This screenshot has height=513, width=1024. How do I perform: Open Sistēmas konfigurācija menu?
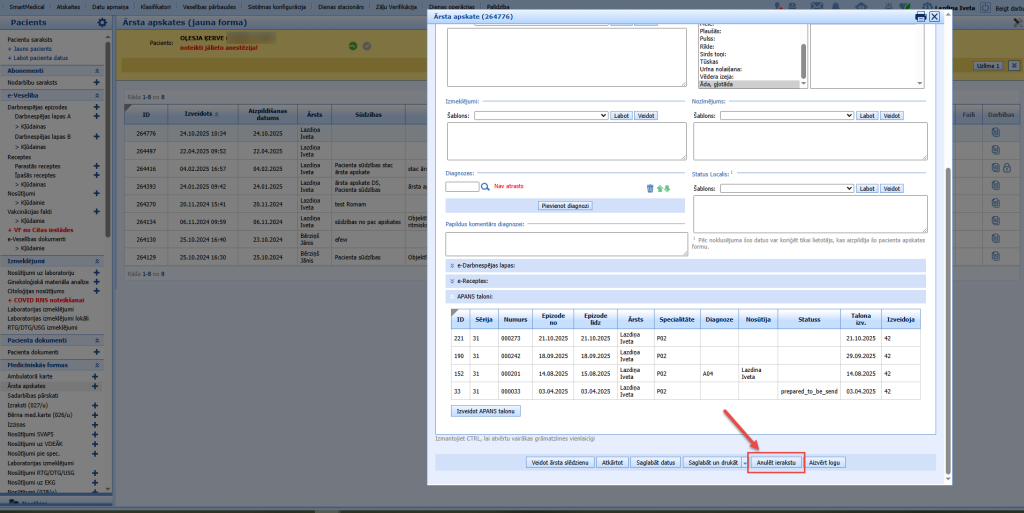tap(277, 7)
